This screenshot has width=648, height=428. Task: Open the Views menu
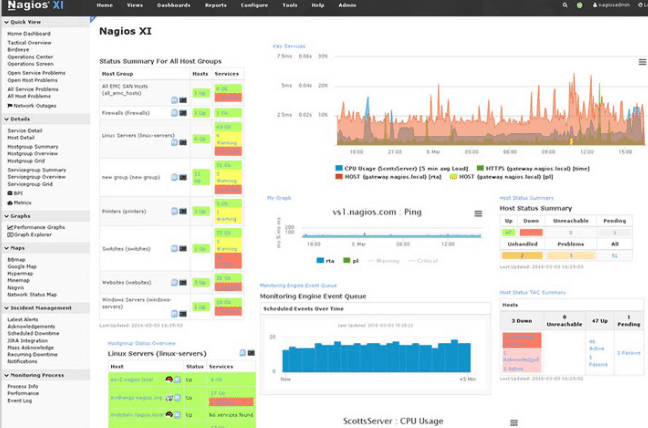click(x=135, y=5)
